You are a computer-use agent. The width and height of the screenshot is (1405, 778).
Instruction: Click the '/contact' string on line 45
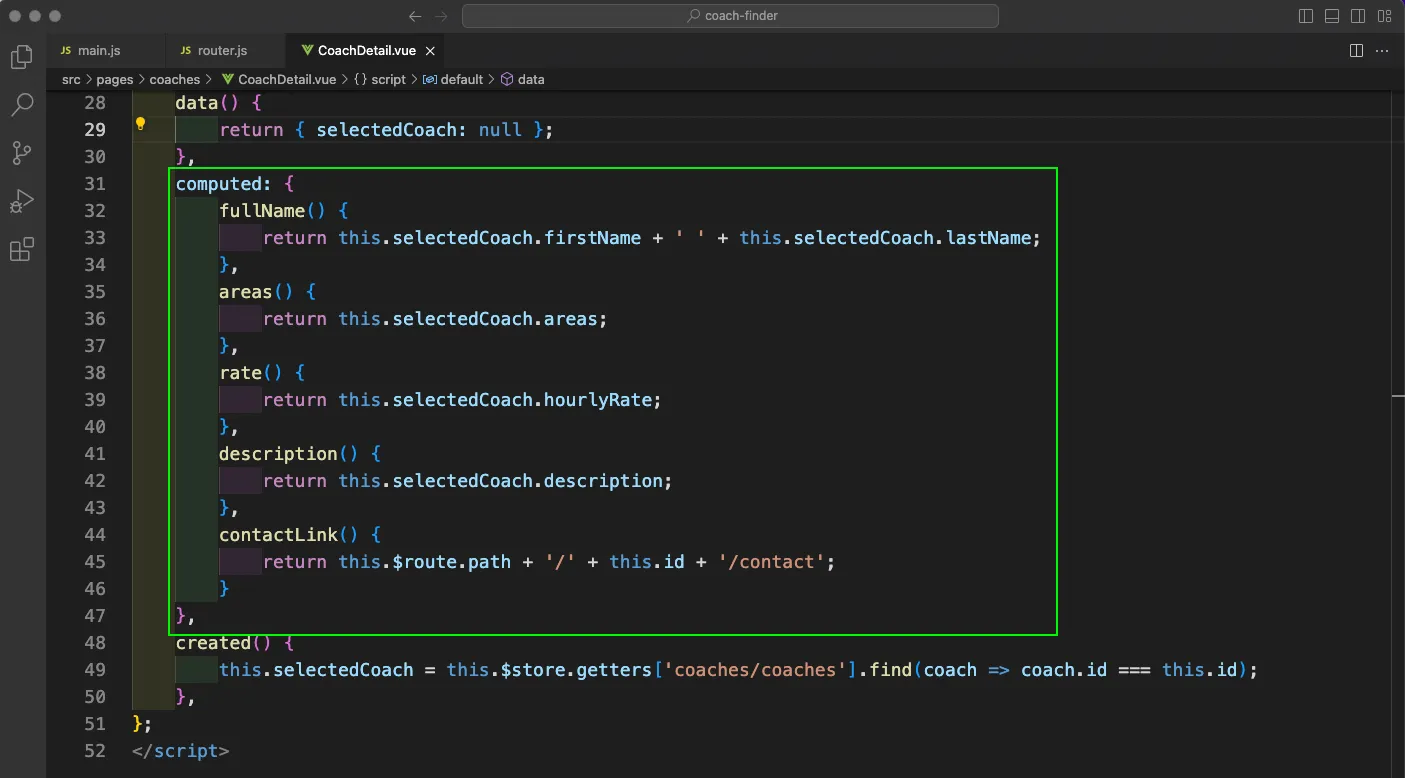pos(771,562)
